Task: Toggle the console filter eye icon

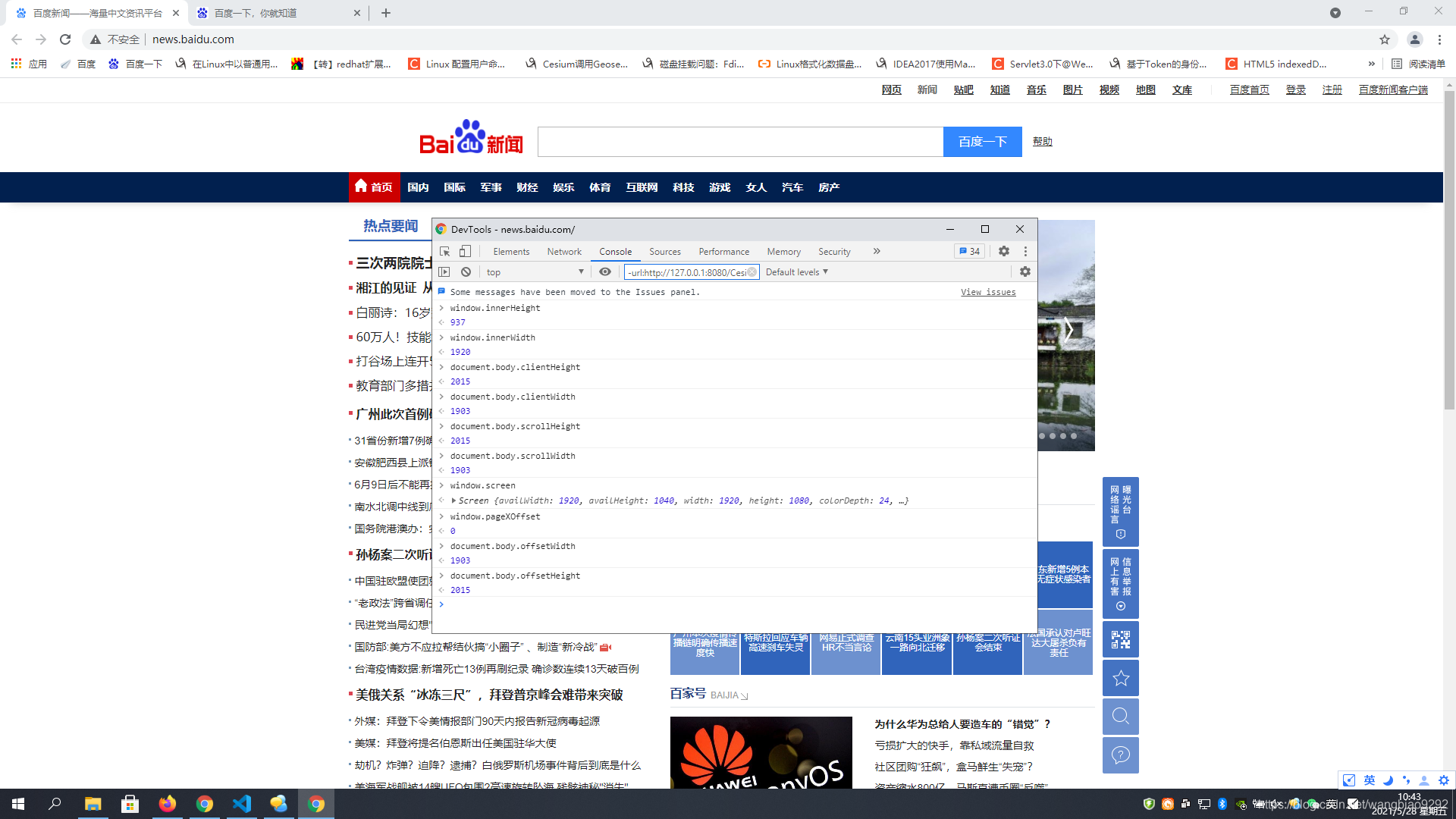Action: 605,272
